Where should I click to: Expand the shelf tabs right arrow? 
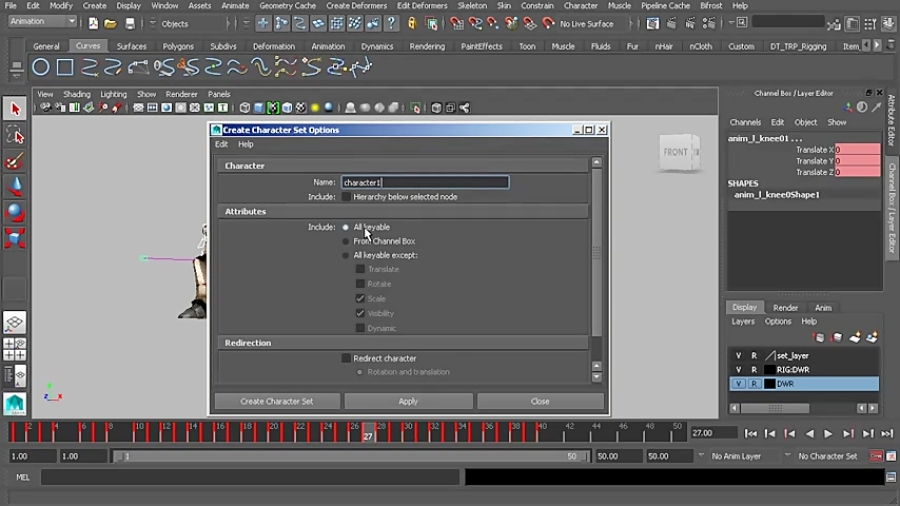877,45
